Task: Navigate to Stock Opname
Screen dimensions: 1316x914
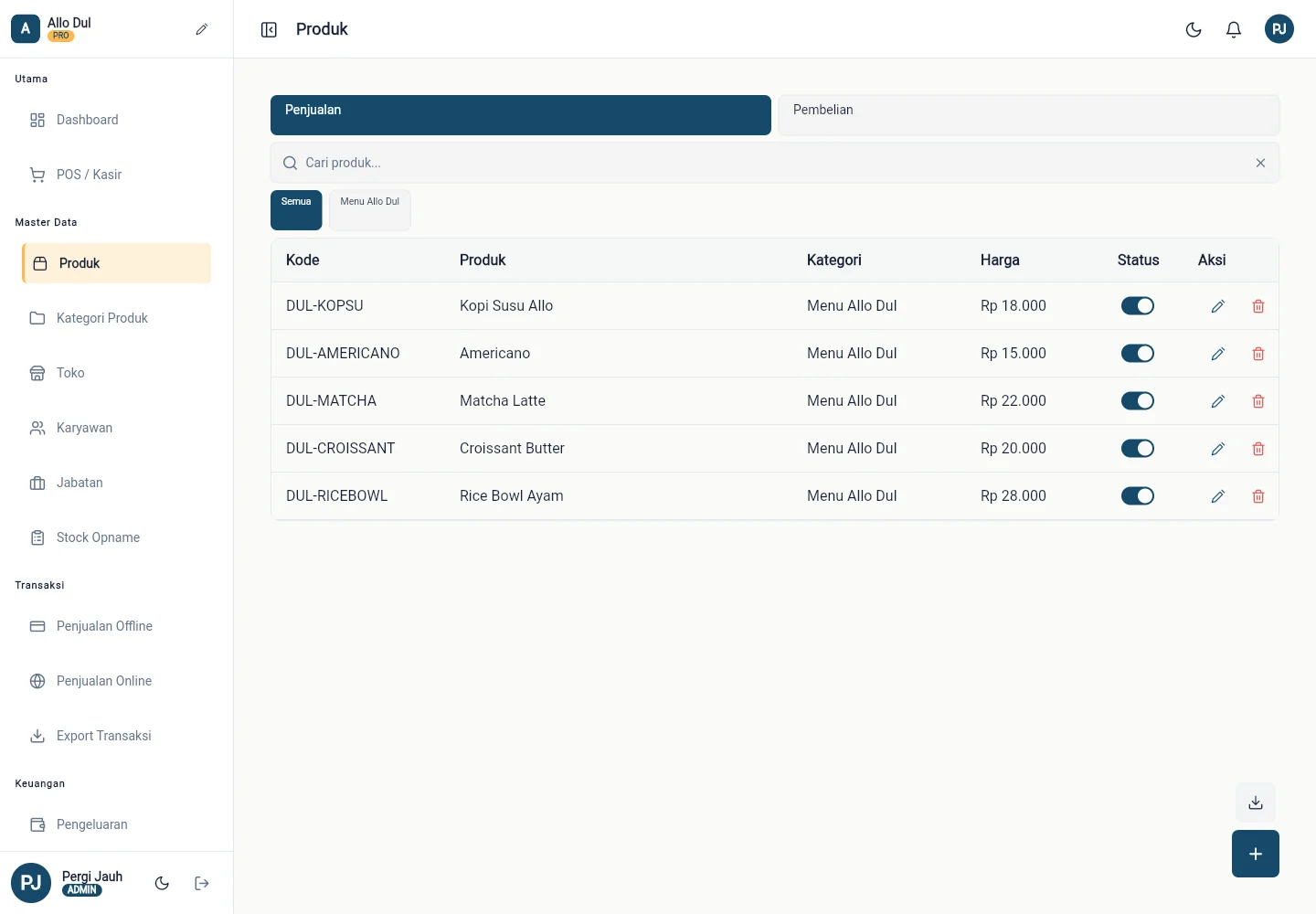Action: tap(117, 537)
